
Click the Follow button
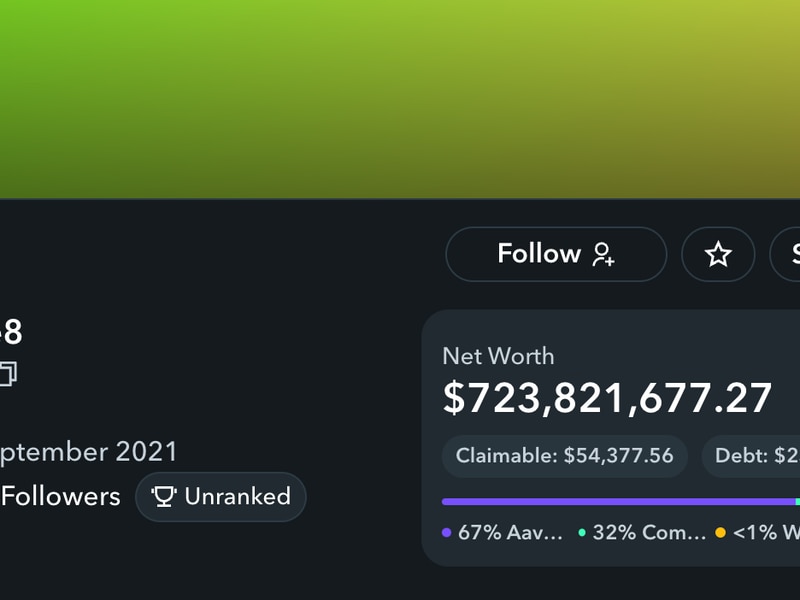[x=556, y=254]
